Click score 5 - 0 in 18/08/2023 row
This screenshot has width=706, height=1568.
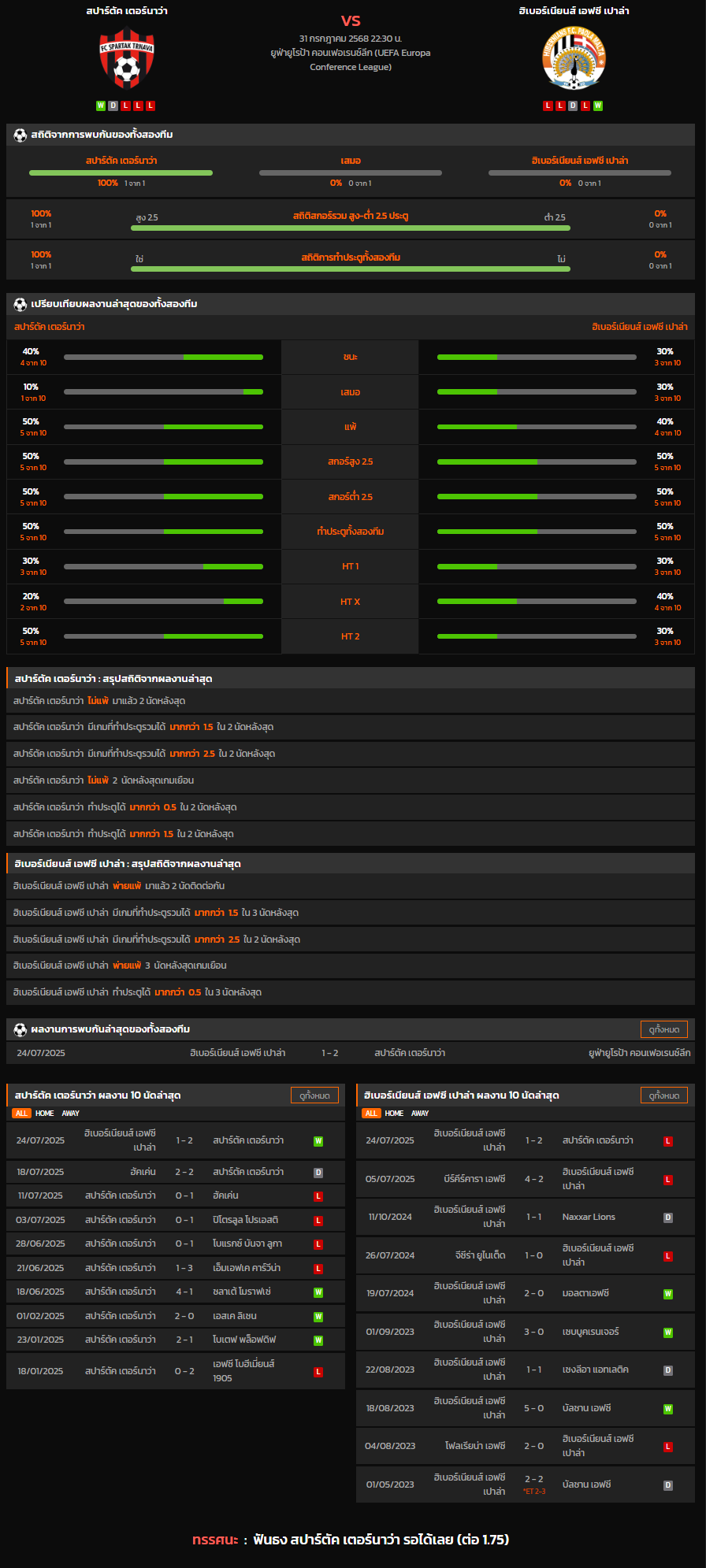(534, 1408)
